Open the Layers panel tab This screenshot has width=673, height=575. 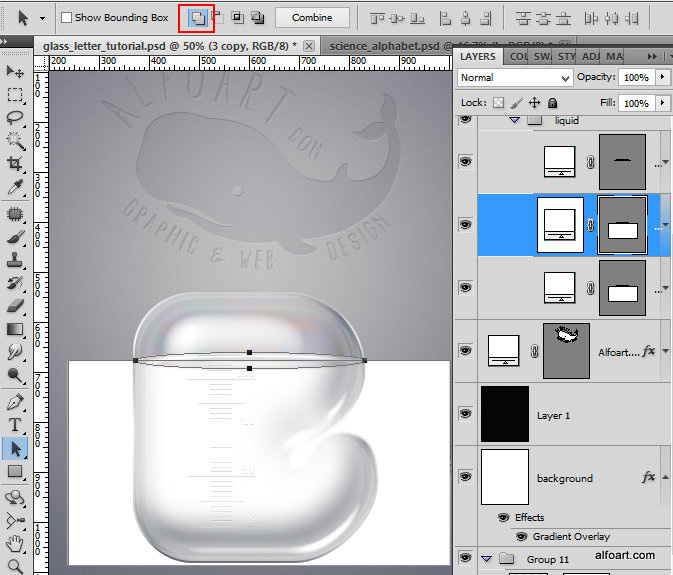pos(478,57)
